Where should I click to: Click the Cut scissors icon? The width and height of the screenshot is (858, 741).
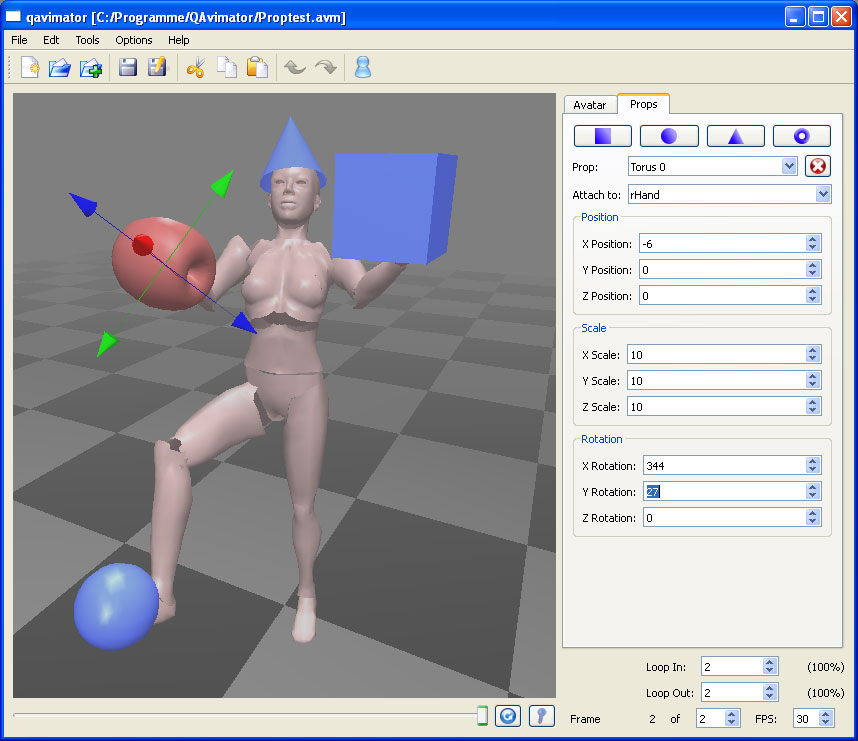[x=196, y=68]
